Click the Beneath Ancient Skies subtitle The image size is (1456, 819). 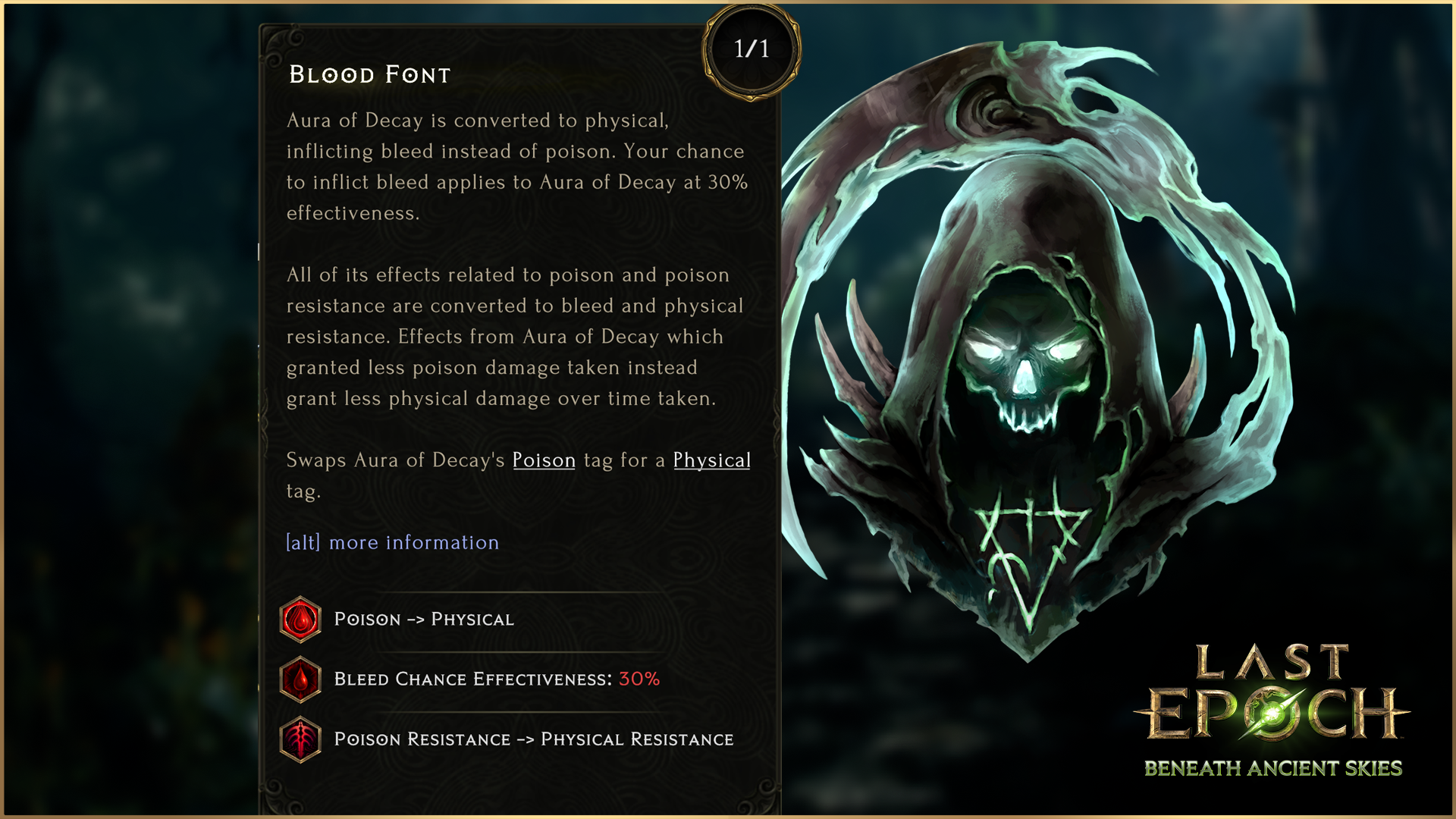(1272, 768)
